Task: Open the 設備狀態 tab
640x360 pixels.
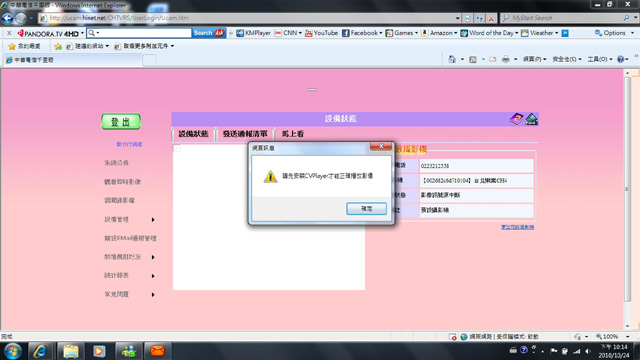Action: pyautogui.click(x=193, y=134)
